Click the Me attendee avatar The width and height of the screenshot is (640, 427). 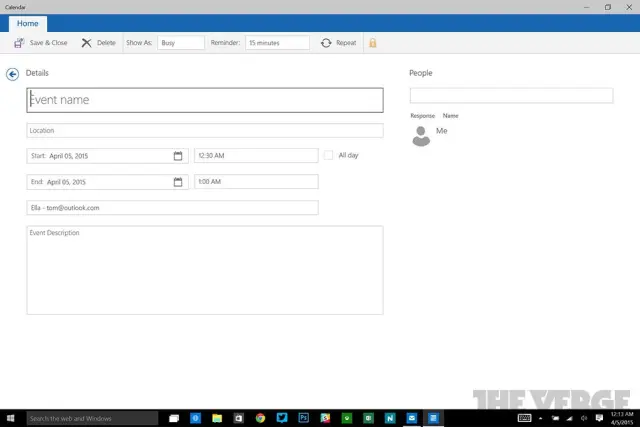pyautogui.click(x=422, y=136)
